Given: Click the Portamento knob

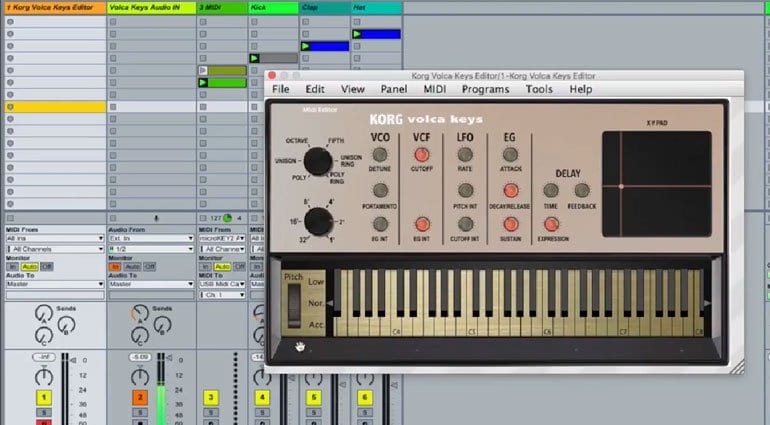Looking at the screenshot, I should 380,190.
